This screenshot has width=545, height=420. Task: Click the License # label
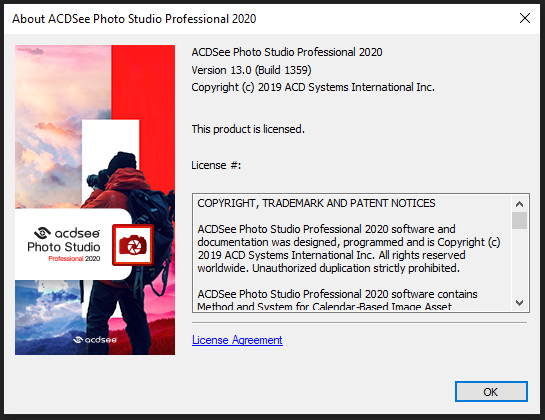point(216,165)
